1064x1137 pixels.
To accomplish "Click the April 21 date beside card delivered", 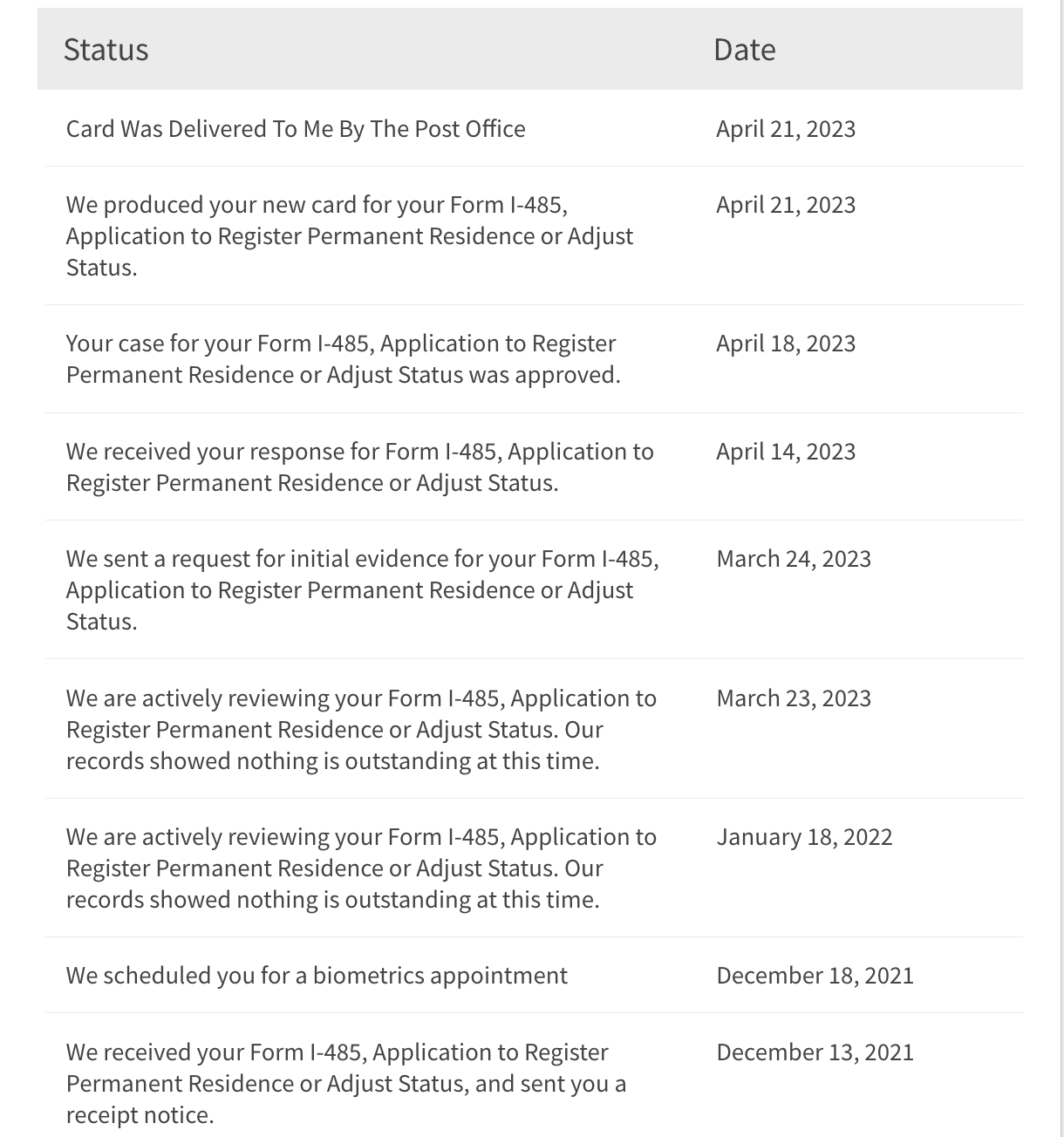I will (786, 129).
